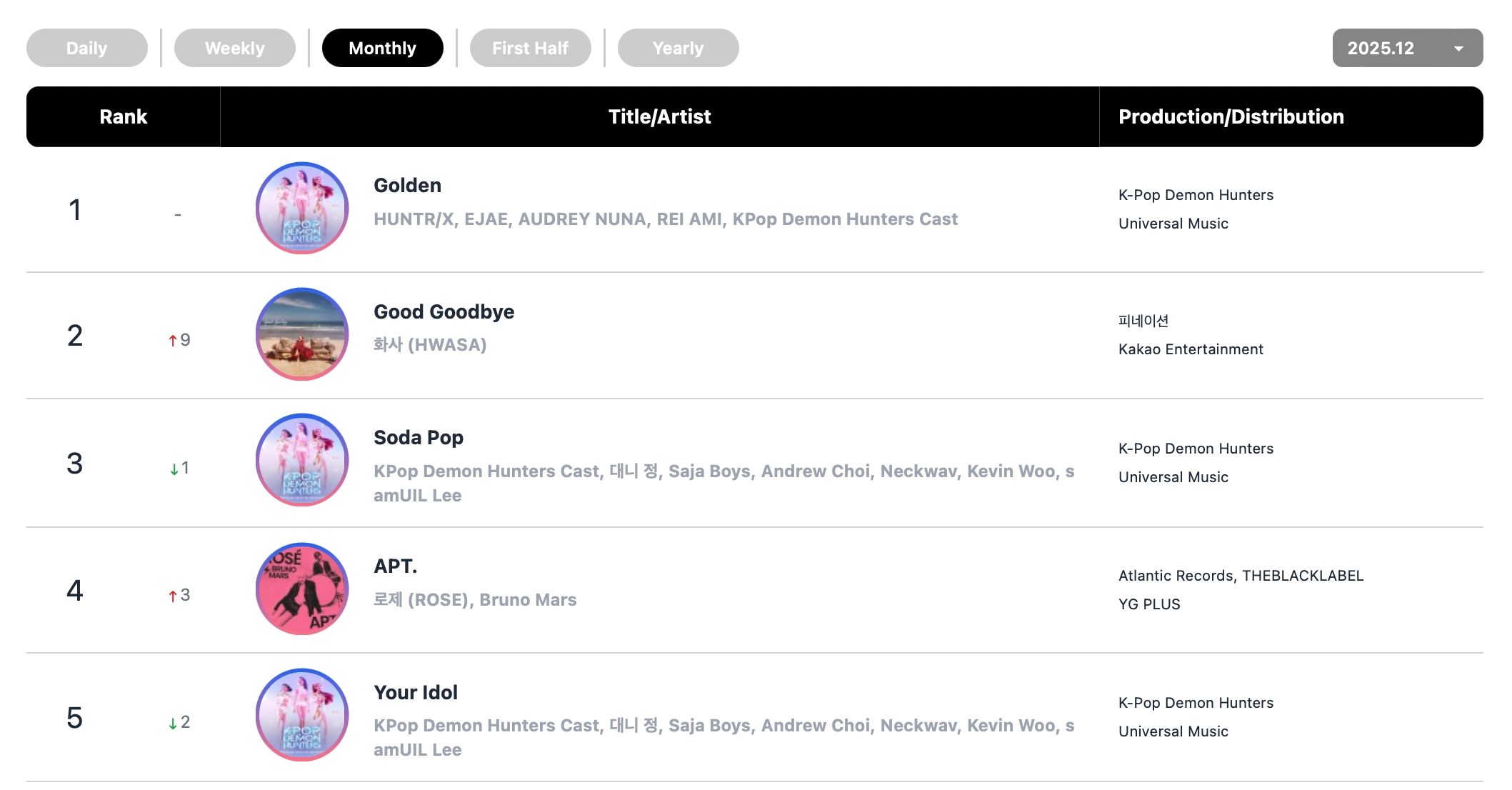Click the Good Goodbye song title

click(444, 312)
